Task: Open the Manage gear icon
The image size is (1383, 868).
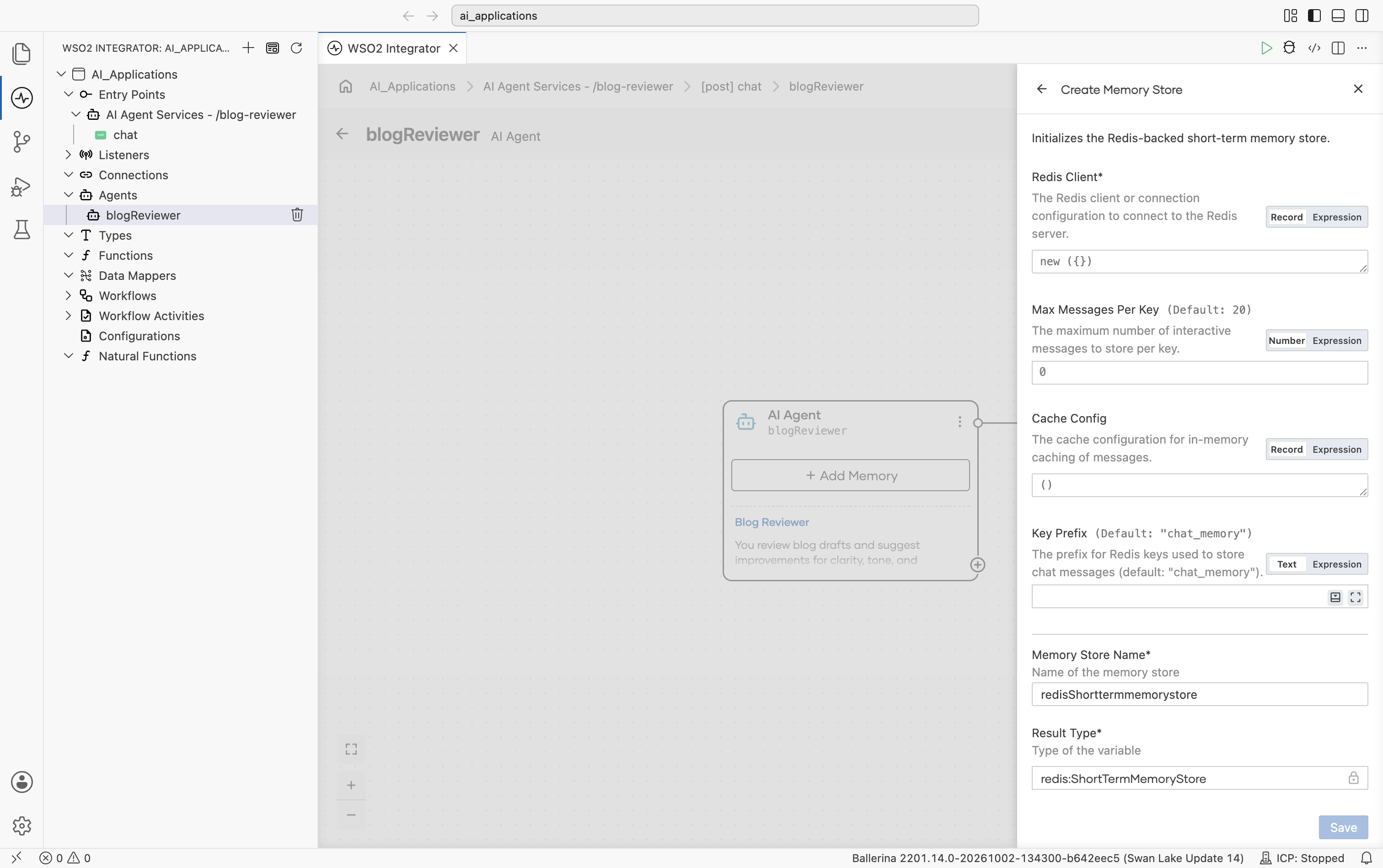Action: pyautogui.click(x=22, y=826)
